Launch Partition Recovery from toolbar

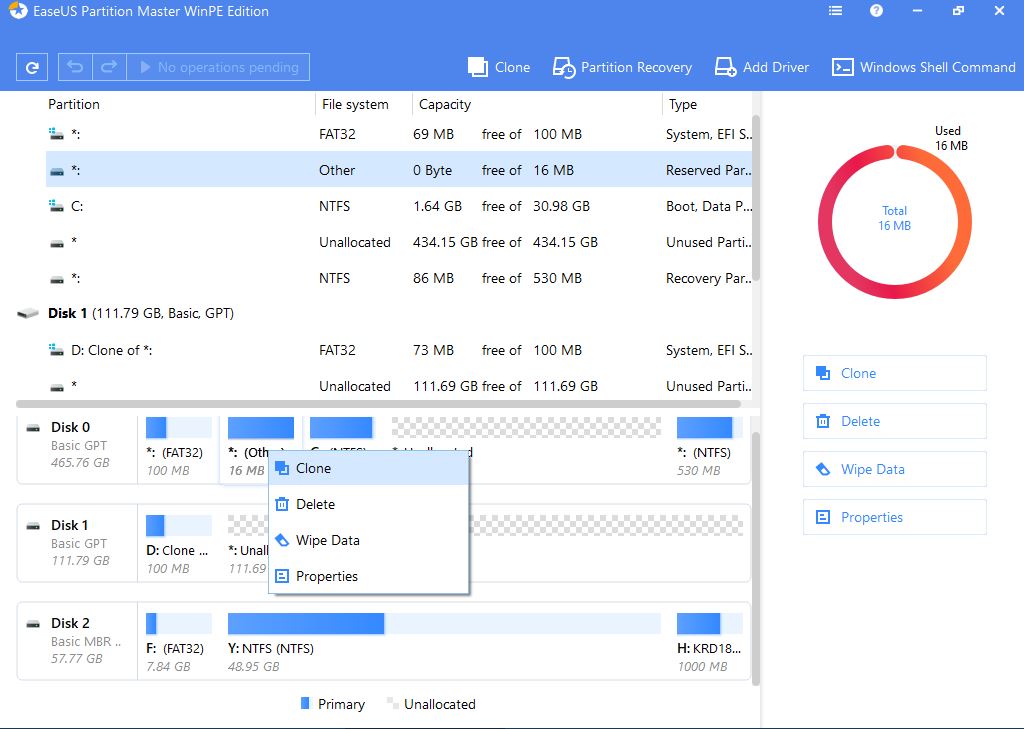point(622,67)
